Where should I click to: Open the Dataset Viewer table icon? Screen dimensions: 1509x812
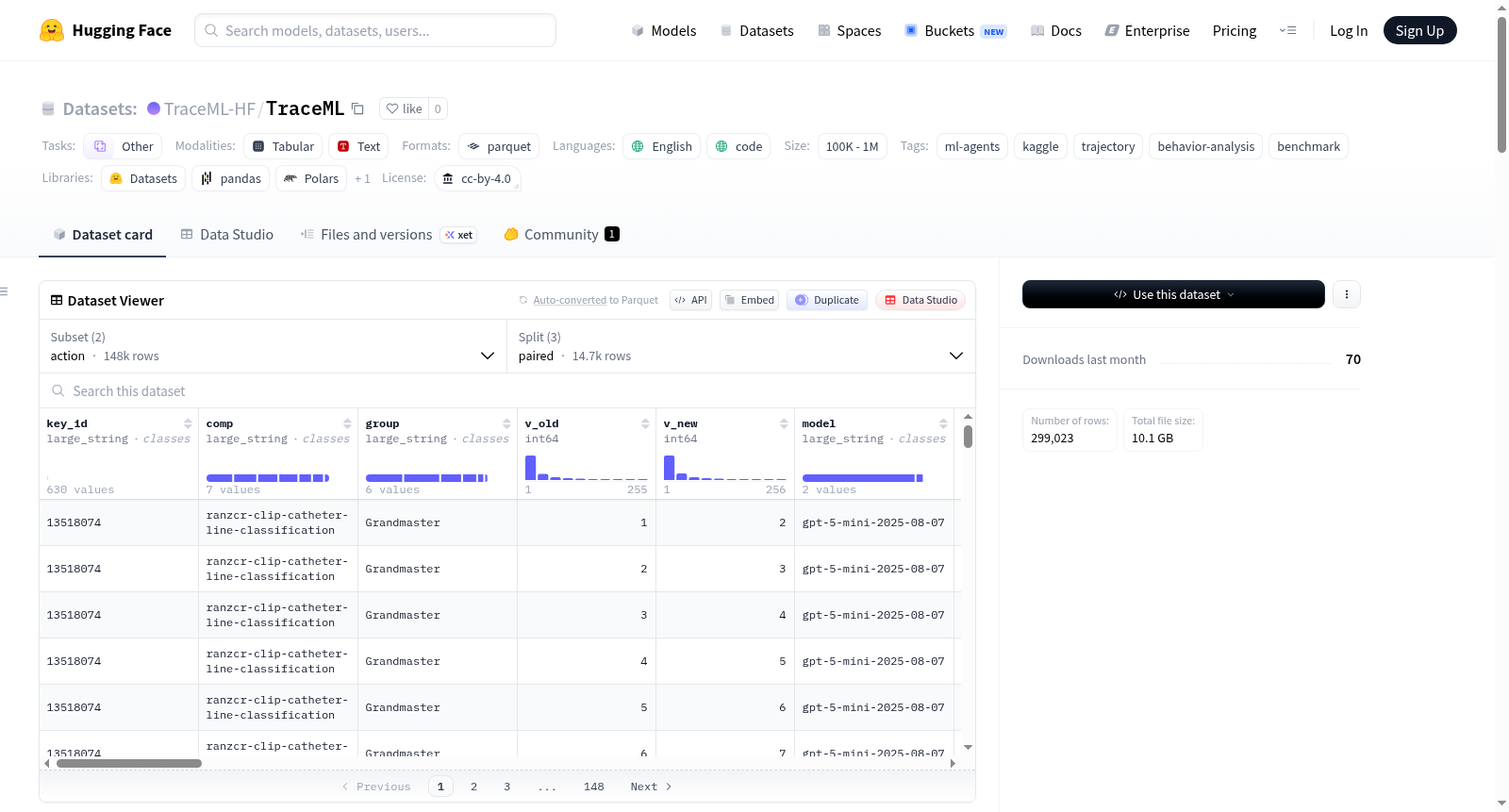tap(57, 300)
